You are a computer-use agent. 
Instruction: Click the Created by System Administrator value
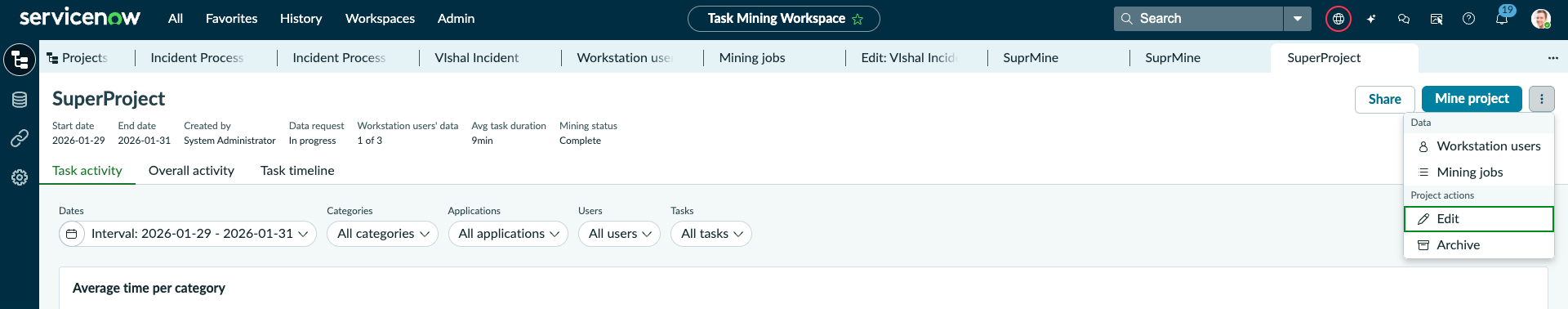pos(229,141)
